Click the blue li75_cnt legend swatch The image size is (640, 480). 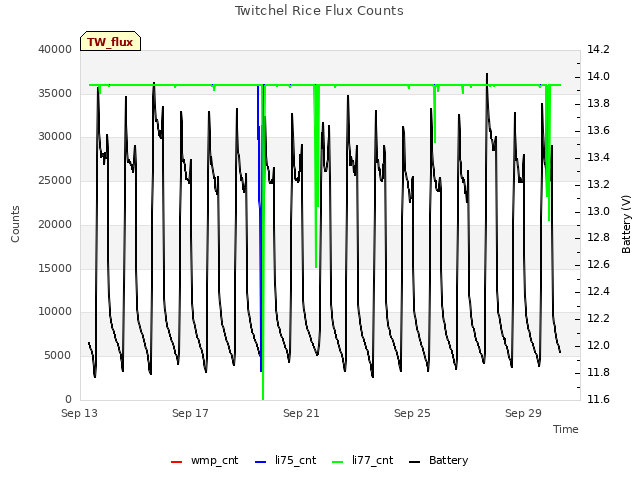coord(260,462)
